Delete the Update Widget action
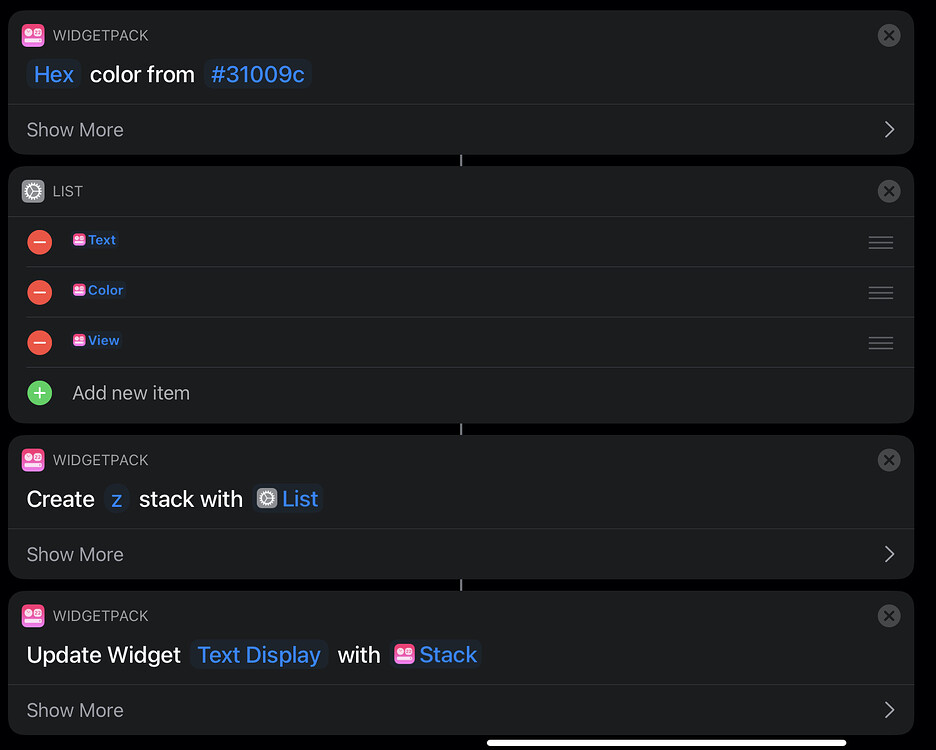The height and width of the screenshot is (750, 936). 889,616
